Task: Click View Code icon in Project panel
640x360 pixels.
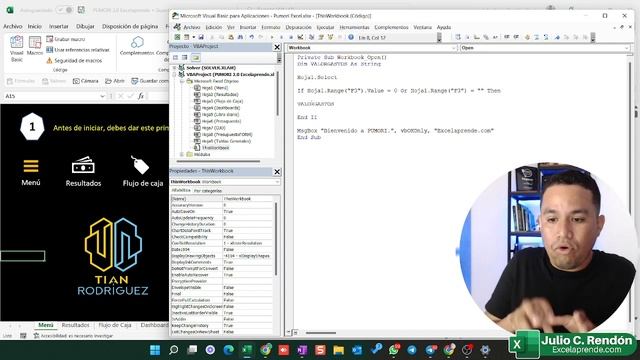Action: point(176,58)
